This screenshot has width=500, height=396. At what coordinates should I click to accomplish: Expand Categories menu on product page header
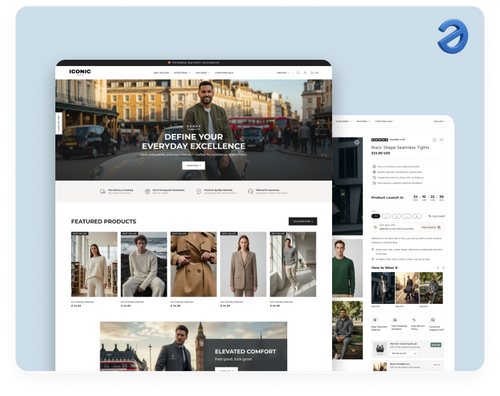point(343,121)
